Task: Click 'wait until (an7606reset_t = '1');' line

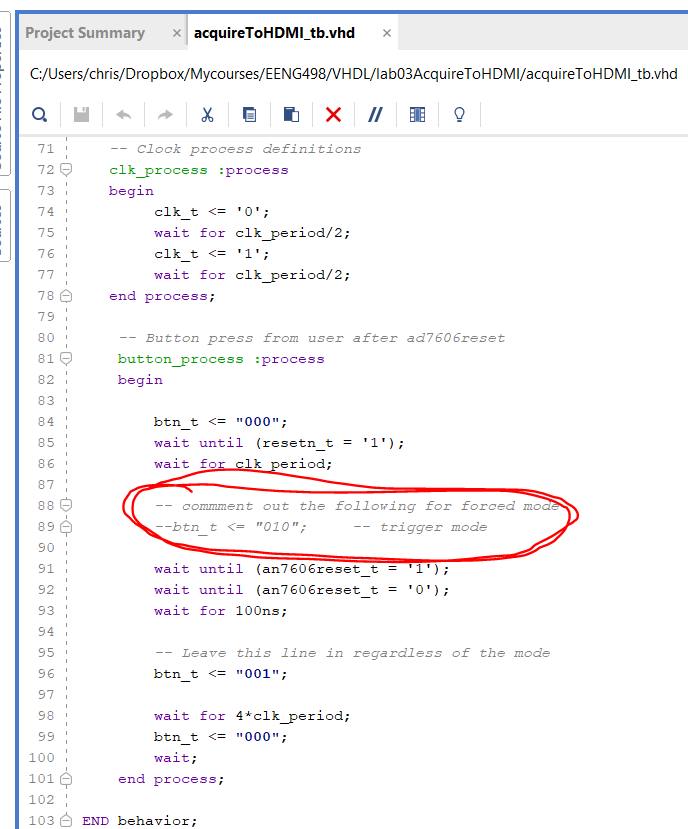Action: click(302, 569)
